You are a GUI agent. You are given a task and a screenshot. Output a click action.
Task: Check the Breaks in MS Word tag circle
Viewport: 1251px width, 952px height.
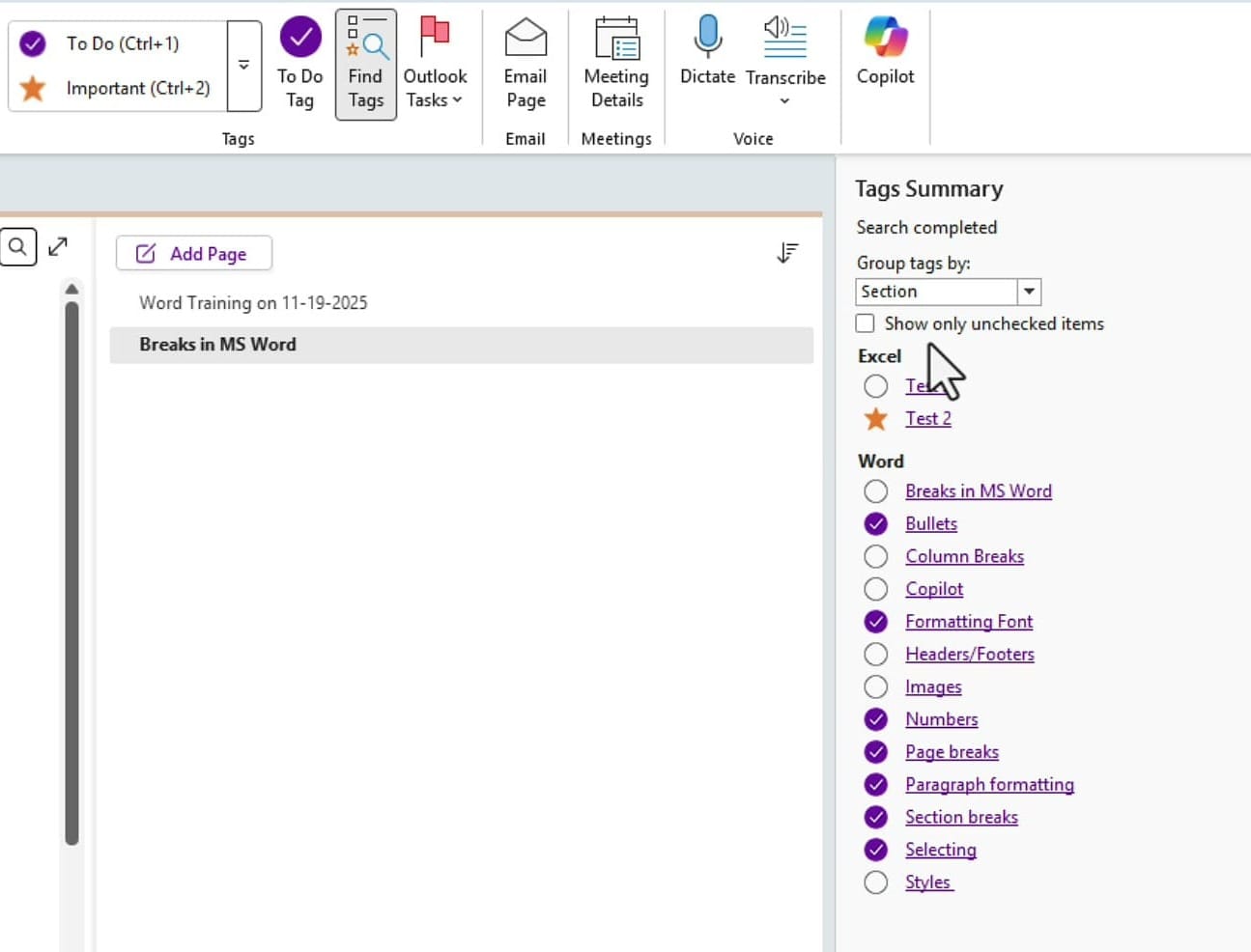point(875,490)
